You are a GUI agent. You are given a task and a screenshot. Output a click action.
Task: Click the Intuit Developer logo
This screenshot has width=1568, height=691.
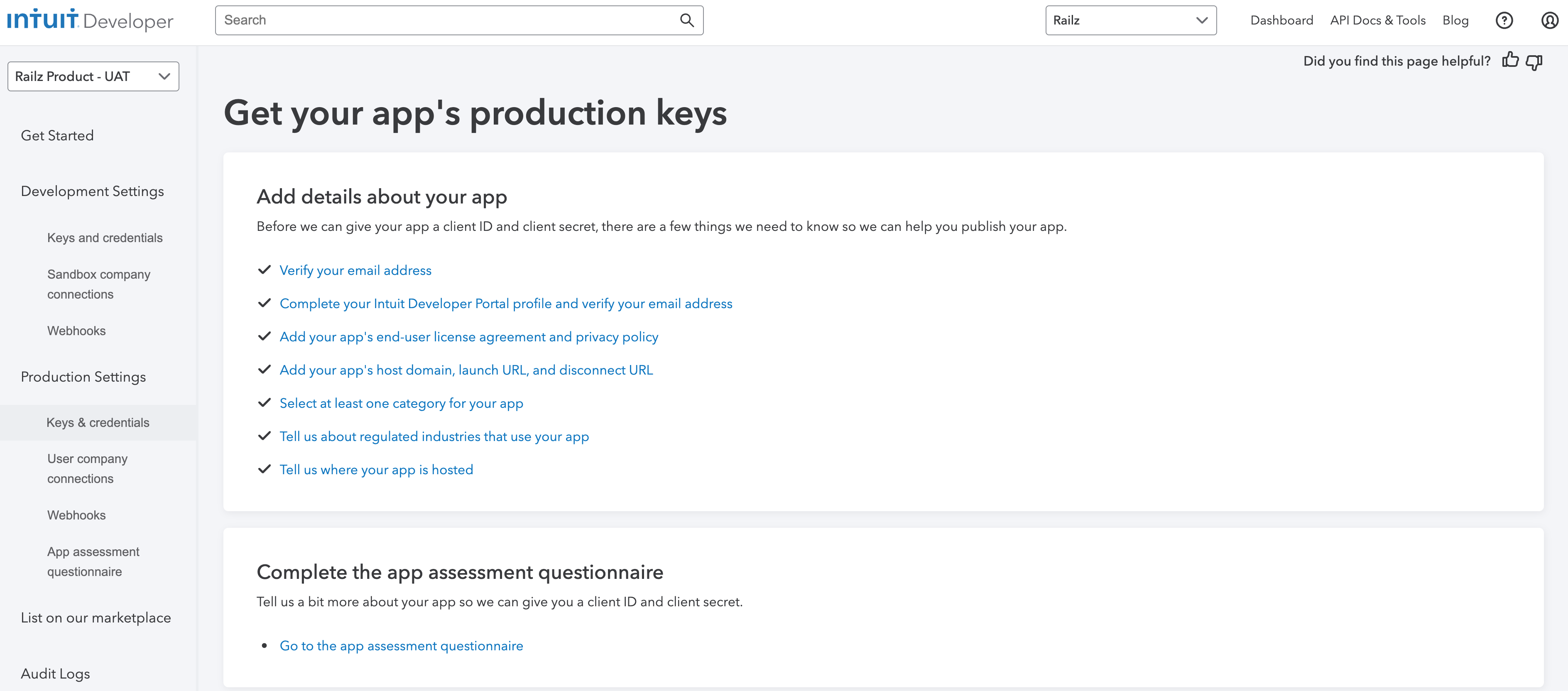pos(90,21)
